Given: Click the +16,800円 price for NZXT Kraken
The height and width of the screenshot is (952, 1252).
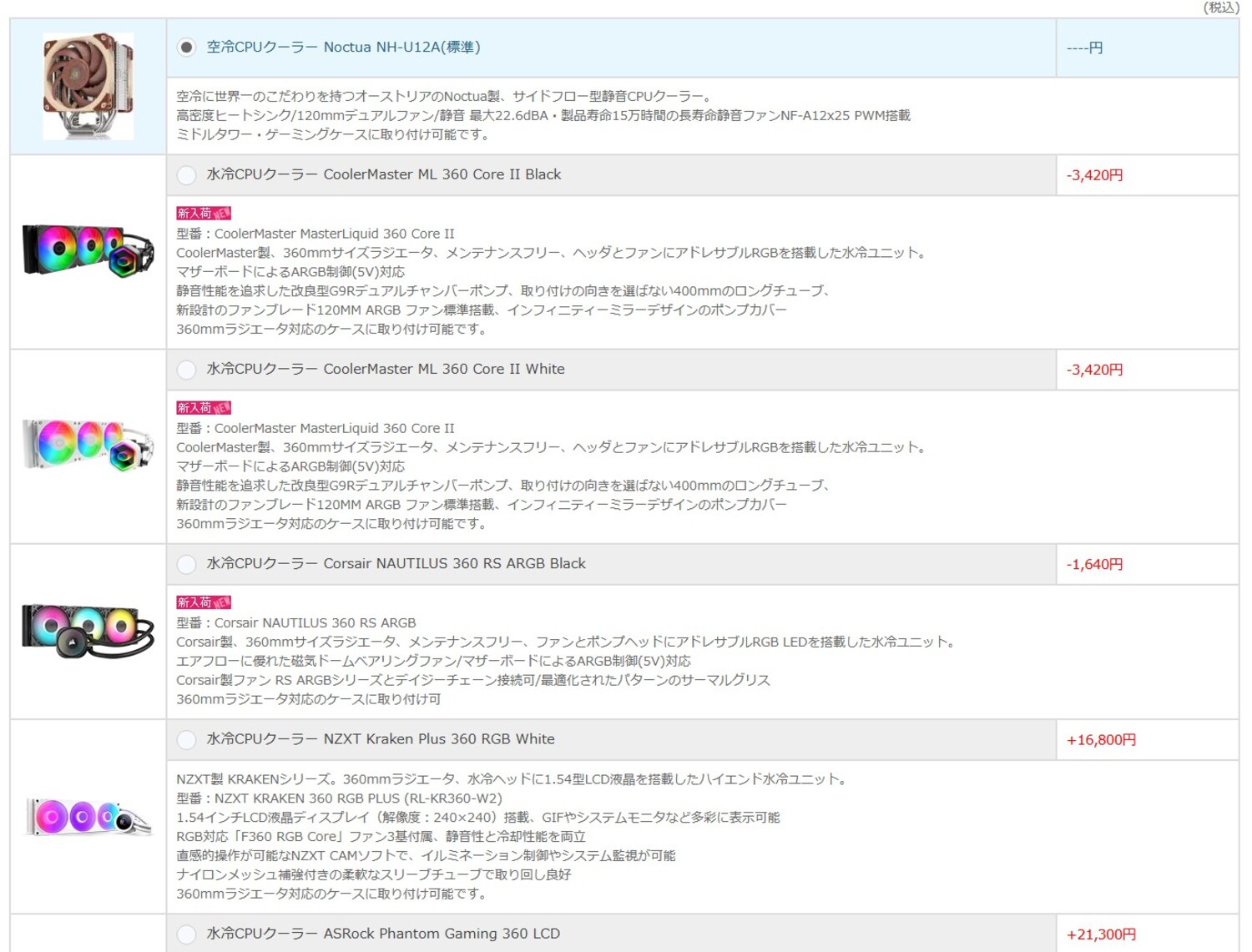Looking at the screenshot, I should pos(1101,740).
